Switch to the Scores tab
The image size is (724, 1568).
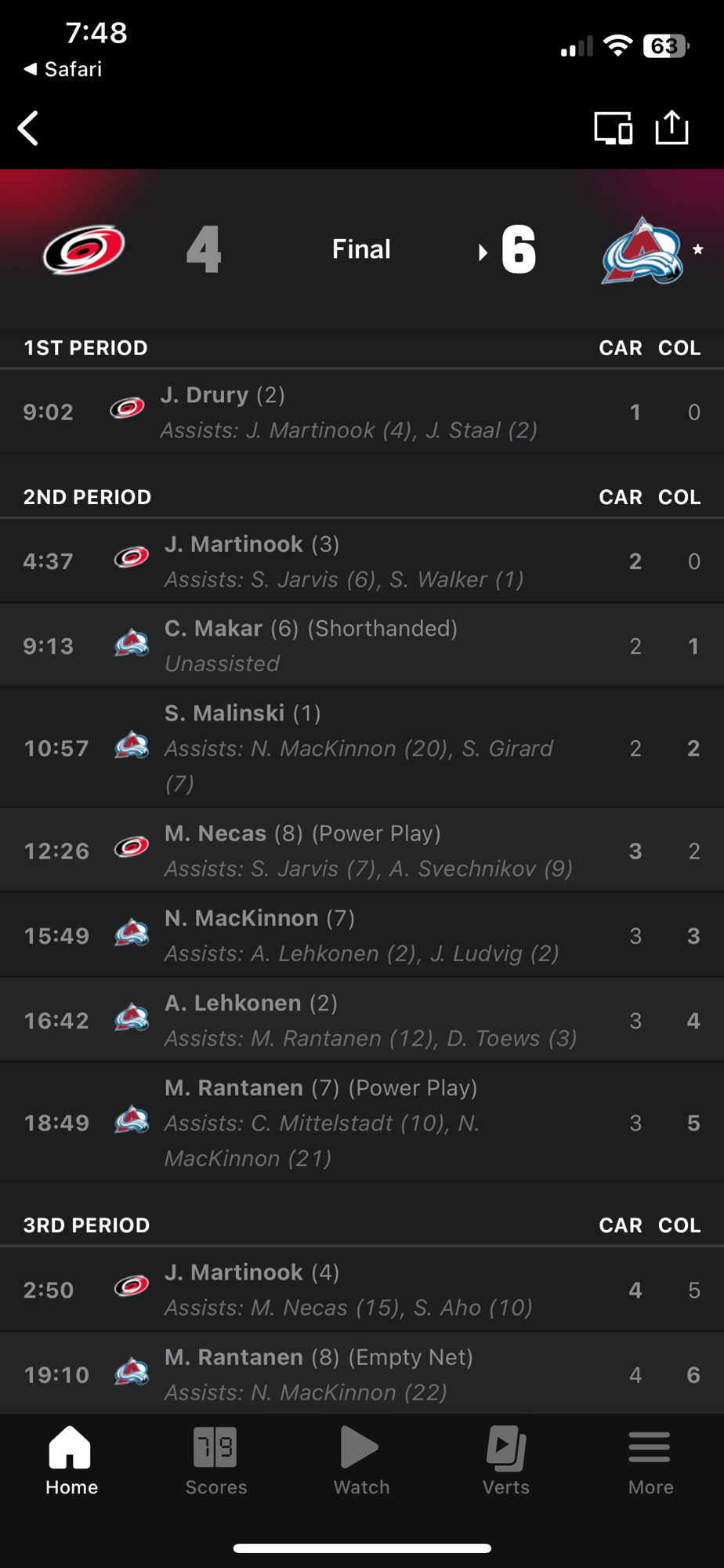click(x=216, y=1461)
